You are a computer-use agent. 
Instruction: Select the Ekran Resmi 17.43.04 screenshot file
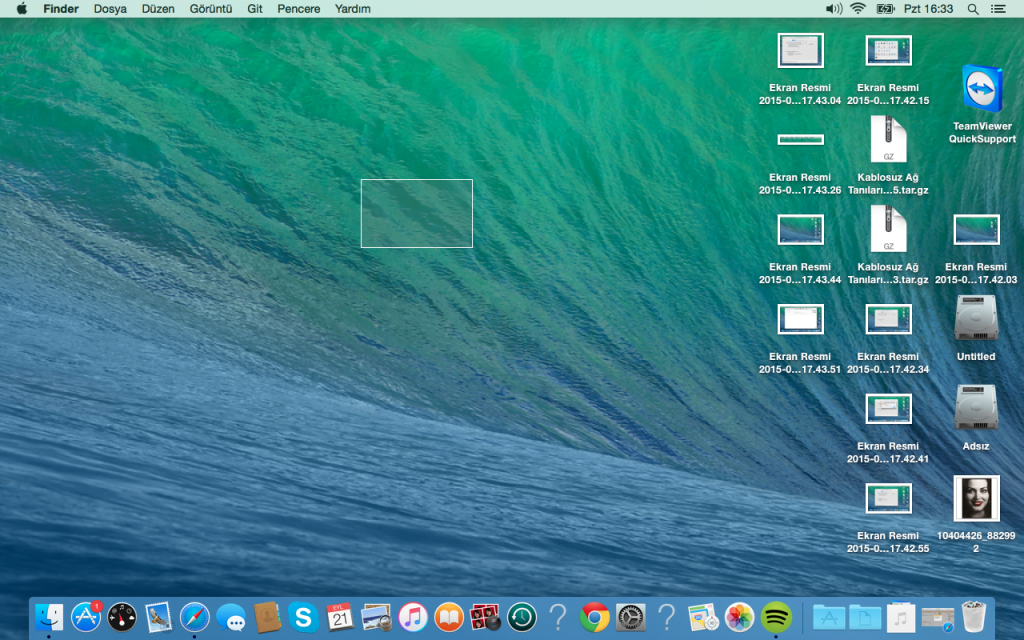800,51
